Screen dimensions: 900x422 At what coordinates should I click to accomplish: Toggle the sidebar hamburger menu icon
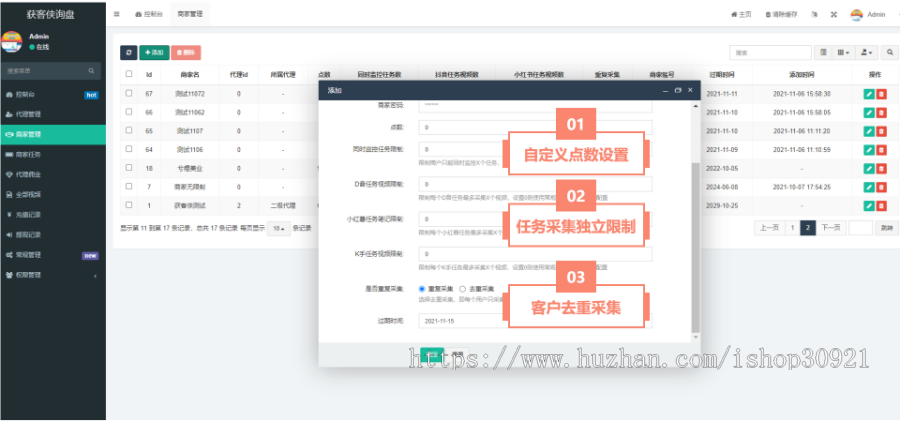tap(117, 14)
